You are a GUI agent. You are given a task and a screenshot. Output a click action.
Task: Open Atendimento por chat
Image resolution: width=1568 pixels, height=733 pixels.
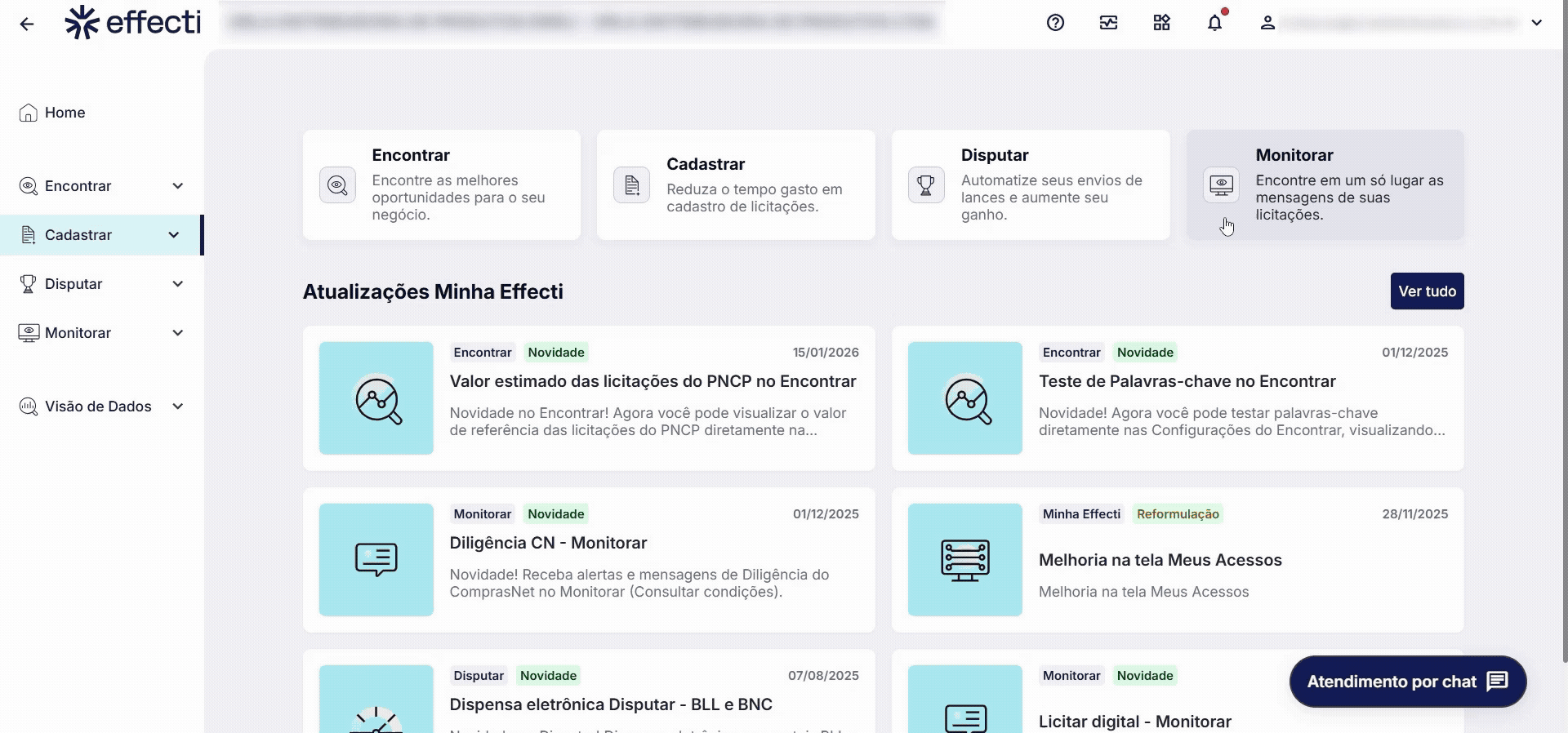1407,682
